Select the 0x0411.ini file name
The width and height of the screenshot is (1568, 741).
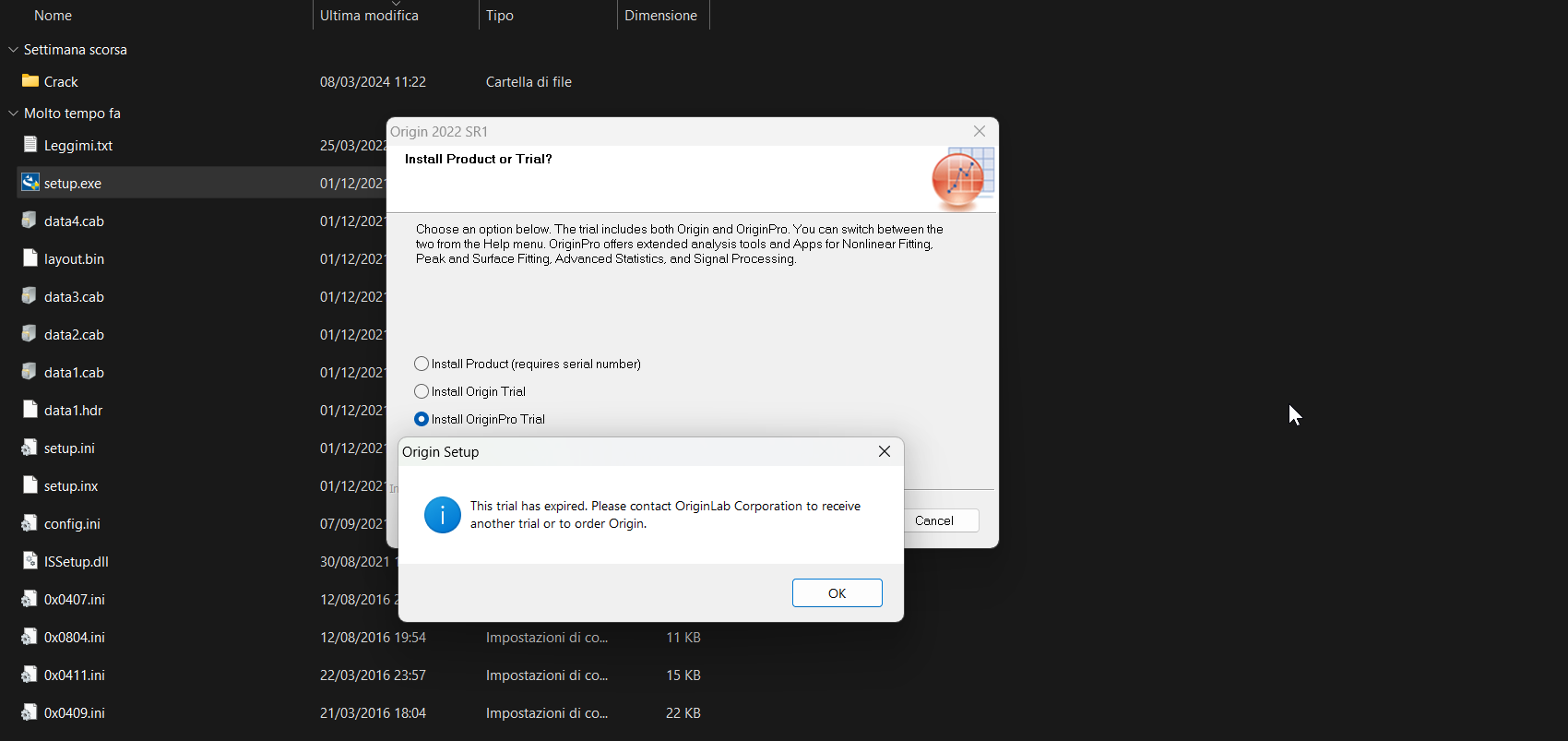[x=75, y=675]
